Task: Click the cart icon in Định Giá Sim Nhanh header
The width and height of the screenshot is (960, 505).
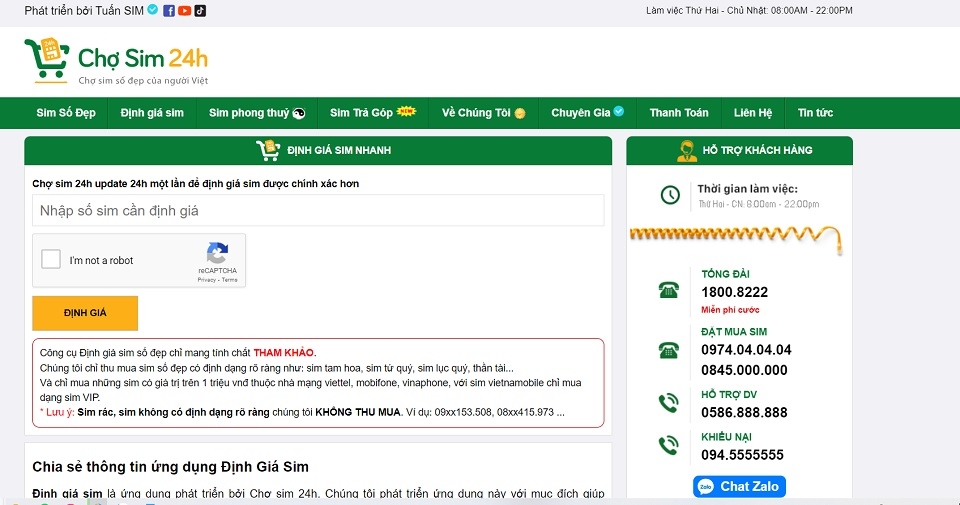Action: point(268,150)
